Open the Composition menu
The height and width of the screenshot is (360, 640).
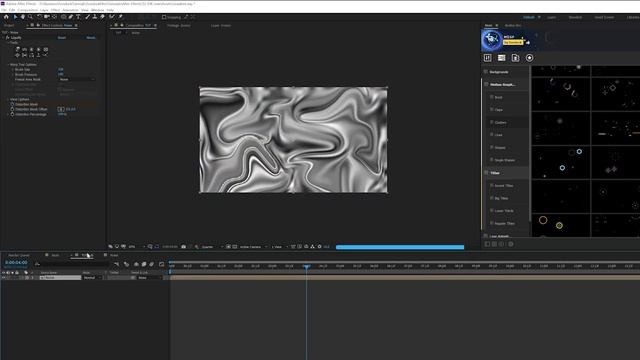click(x=27, y=10)
